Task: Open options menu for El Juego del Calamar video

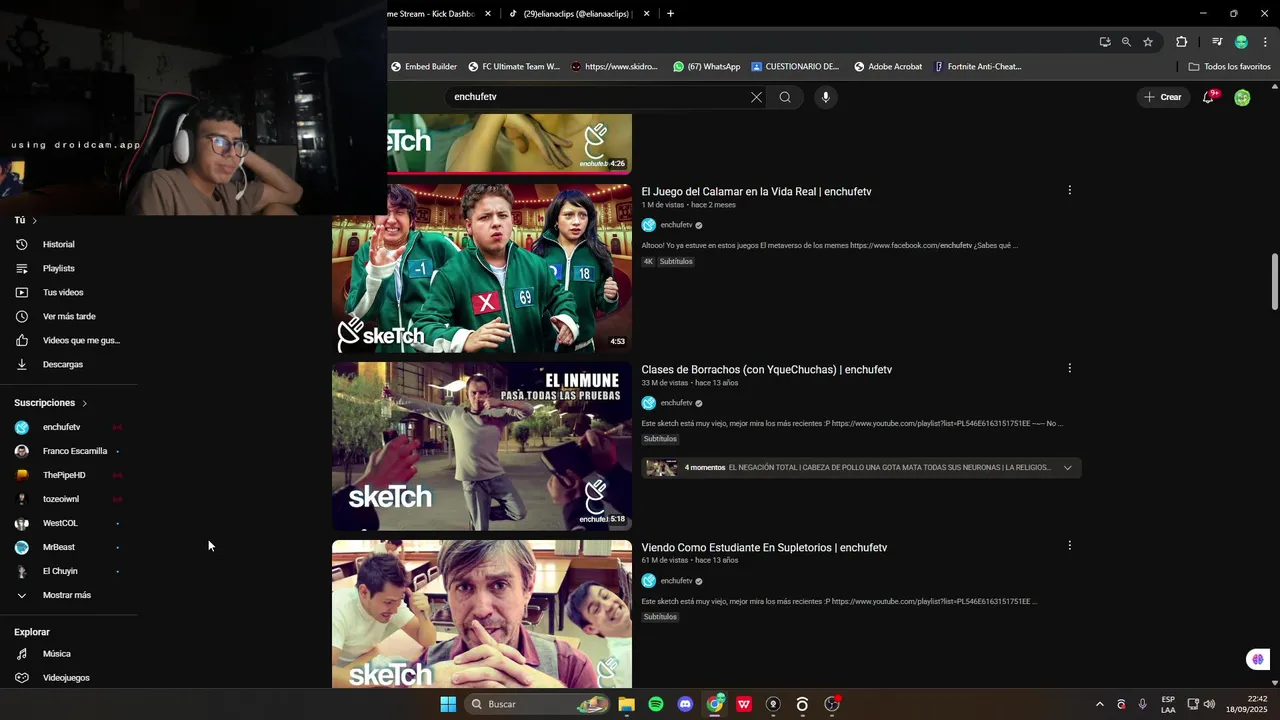Action: (1069, 190)
